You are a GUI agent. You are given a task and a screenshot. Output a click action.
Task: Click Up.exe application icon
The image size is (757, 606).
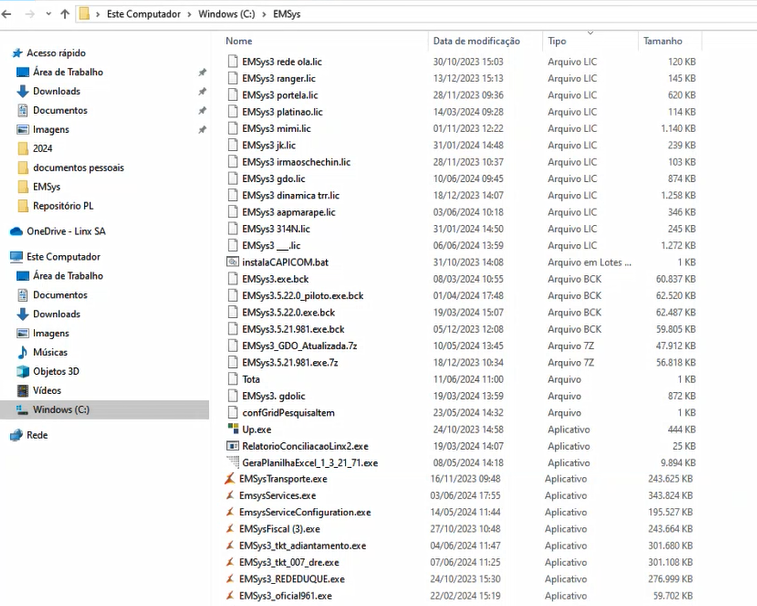[233, 429]
